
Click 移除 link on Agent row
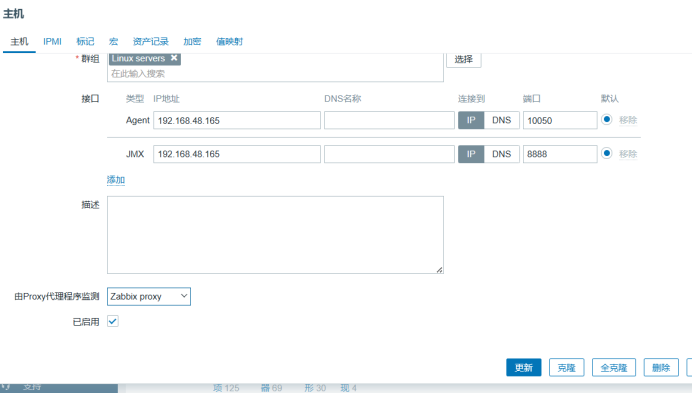[x=628, y=120]
